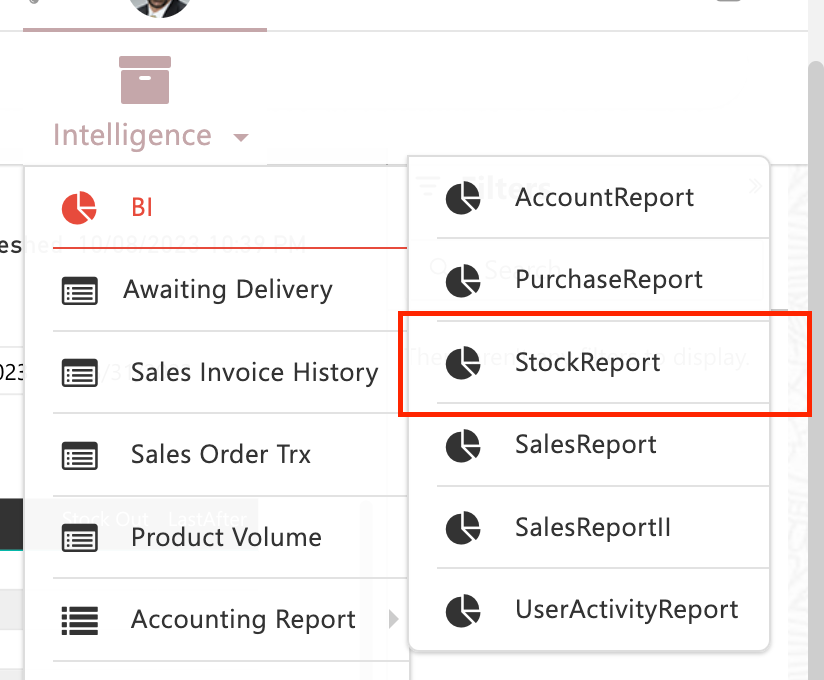This screenshot has width=824, height=680.
Task: Open SalesReportII from the submenu
Action: click(593, 527)
